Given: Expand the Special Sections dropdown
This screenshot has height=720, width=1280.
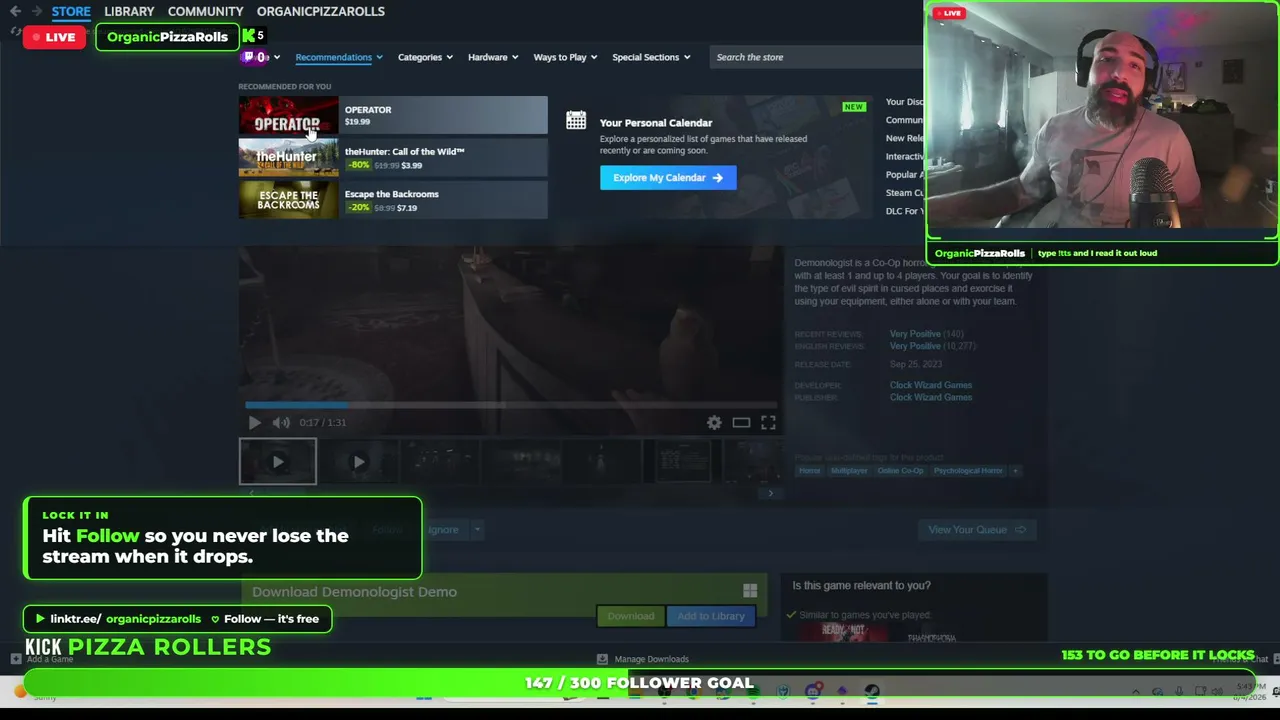Looking at the screenshot, I should click(x=651, y=57).
